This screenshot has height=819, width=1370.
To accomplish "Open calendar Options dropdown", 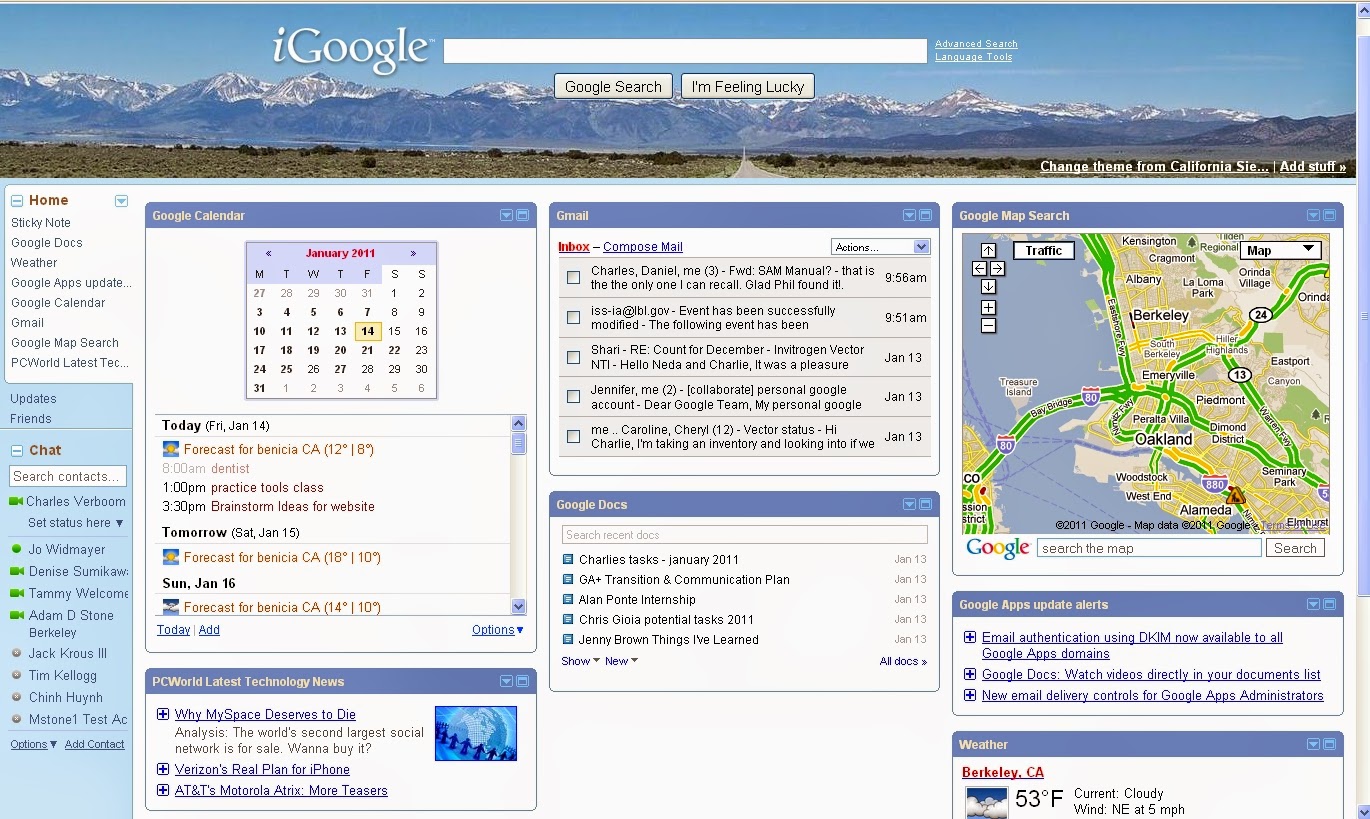I will tap(498, 630).
